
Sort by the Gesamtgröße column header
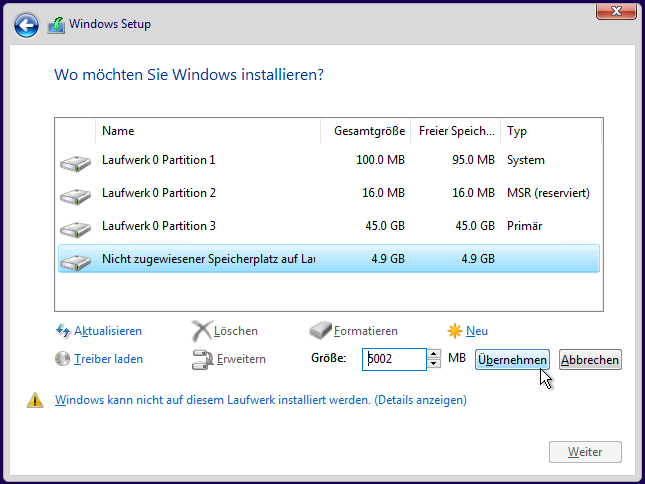click(x=365, y=131)
